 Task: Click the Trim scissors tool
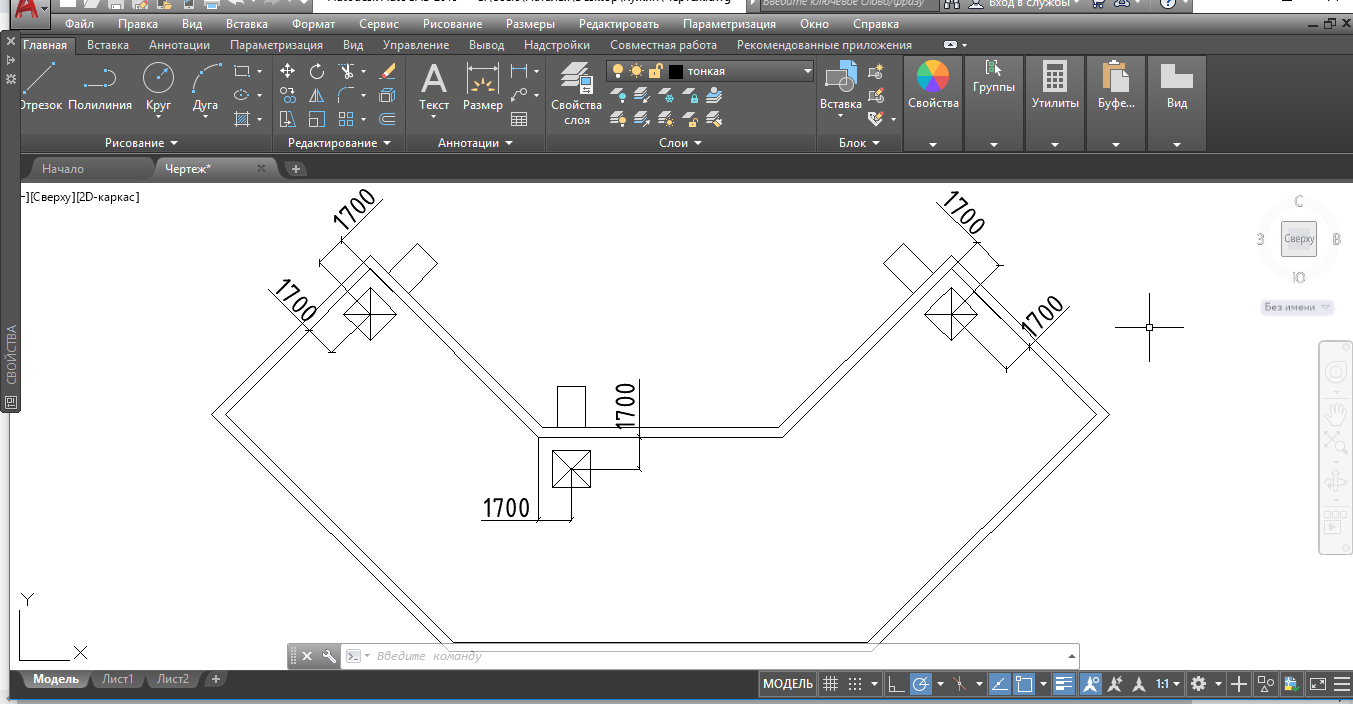pos(346,71)
